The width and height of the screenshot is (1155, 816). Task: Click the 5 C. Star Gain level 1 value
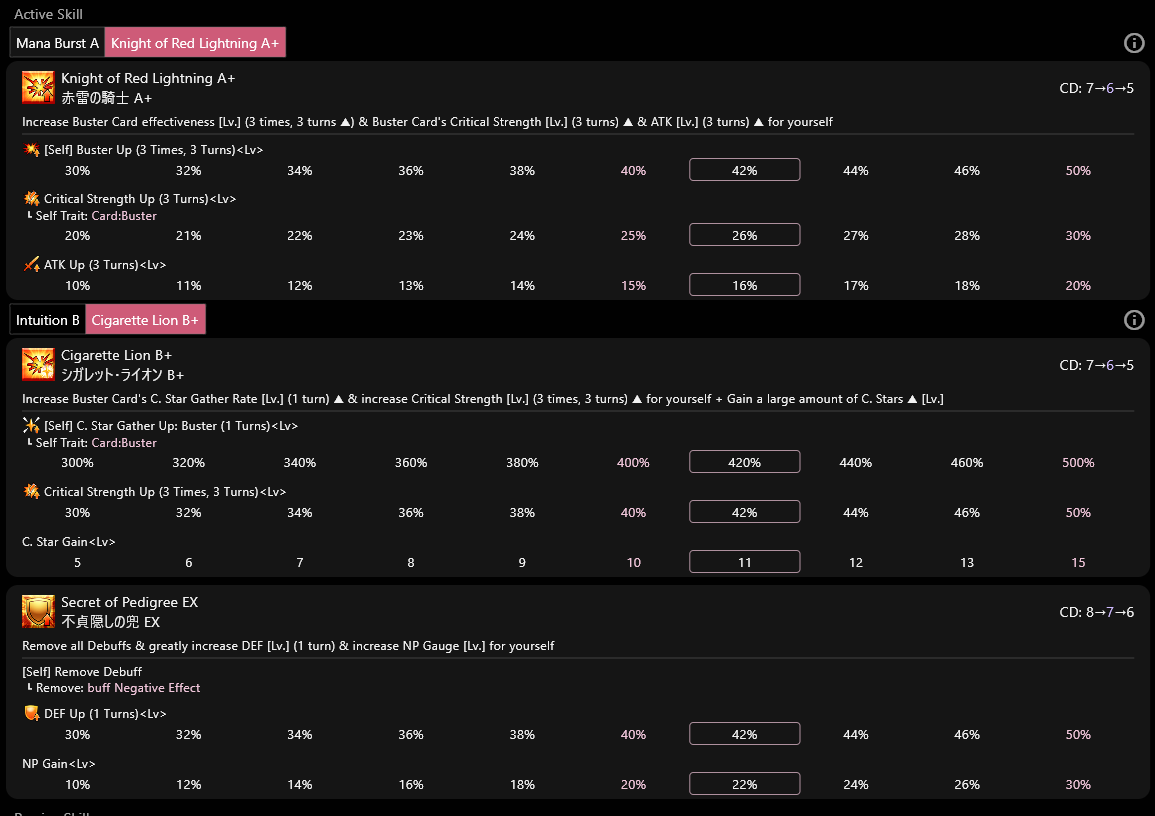coord(77,563)
